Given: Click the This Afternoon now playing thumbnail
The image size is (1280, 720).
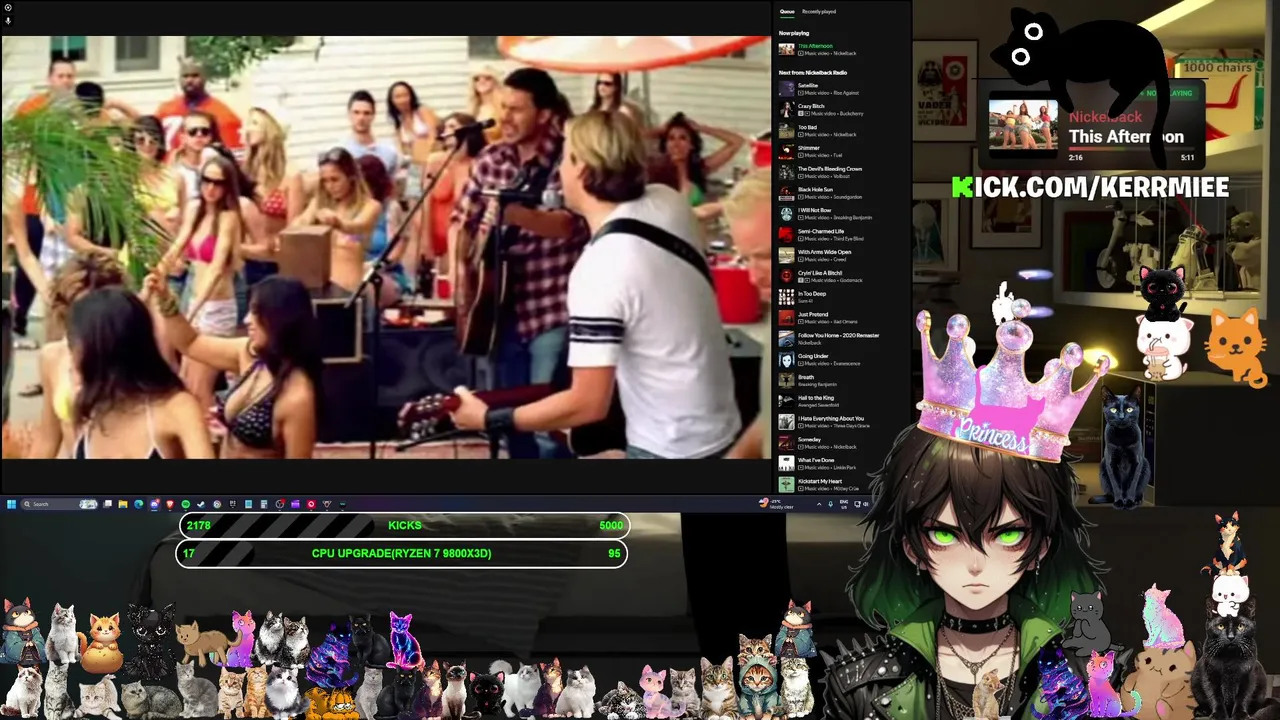Looking at the screenshot, I should click(786, 49).
